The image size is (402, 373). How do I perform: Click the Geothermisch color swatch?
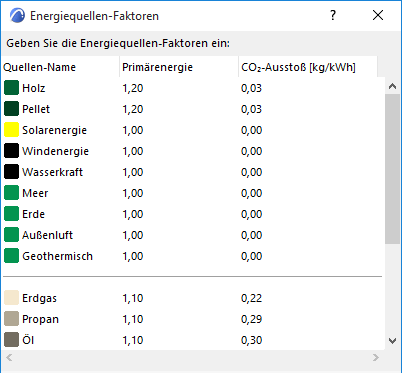pyautogui.click(x=11, y=256)
